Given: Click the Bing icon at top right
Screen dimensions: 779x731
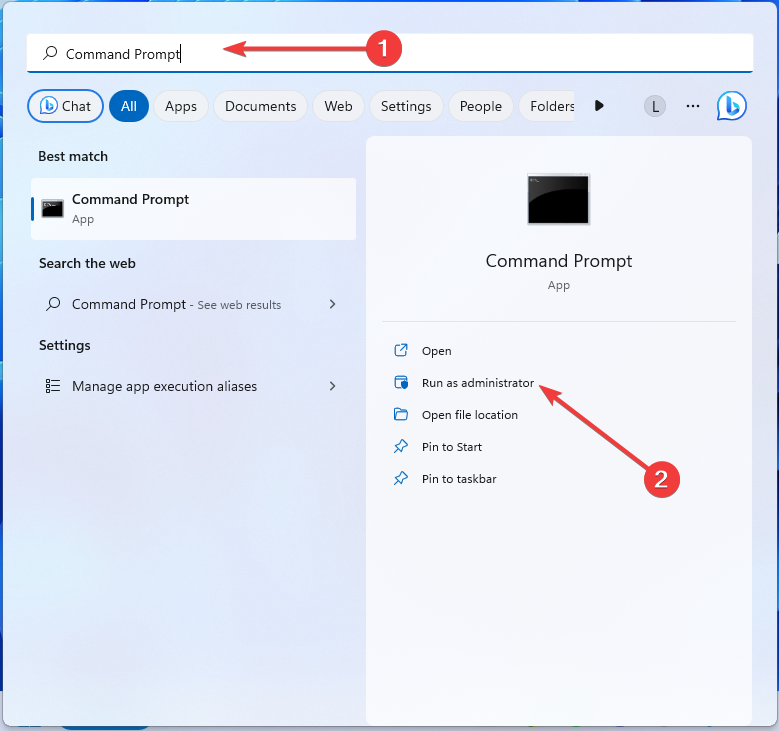Looking at the screenshot, I should (x=731, y=106).
